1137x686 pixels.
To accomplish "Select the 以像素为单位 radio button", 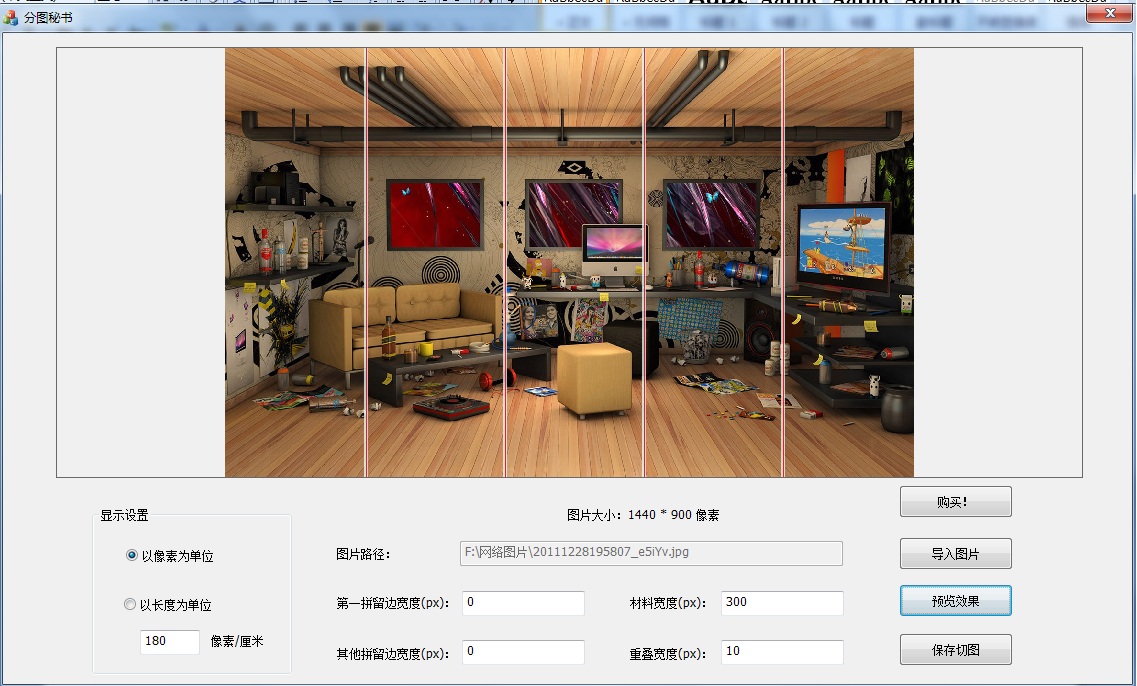I will [x=132, y=556].
